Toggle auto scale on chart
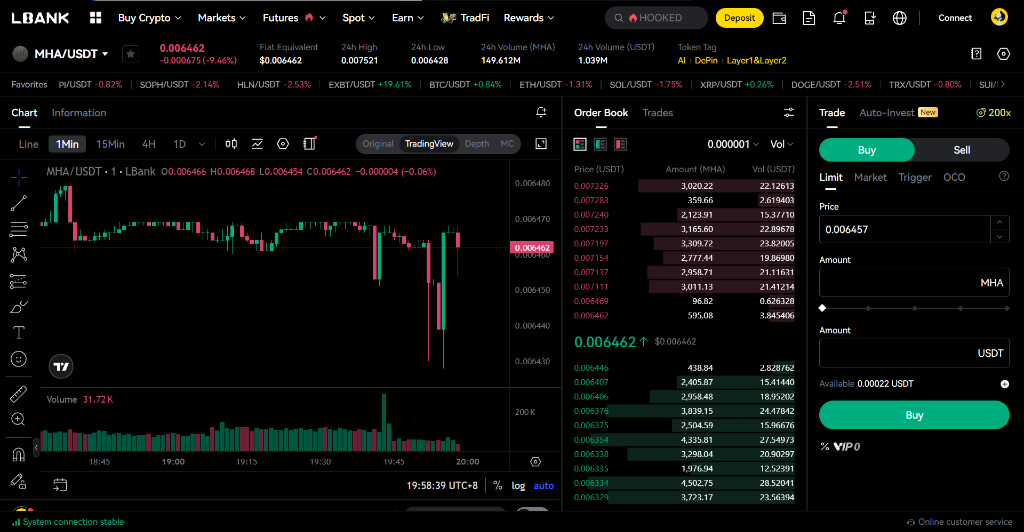This screenshot has height=532, width=1024. (543, 486)
